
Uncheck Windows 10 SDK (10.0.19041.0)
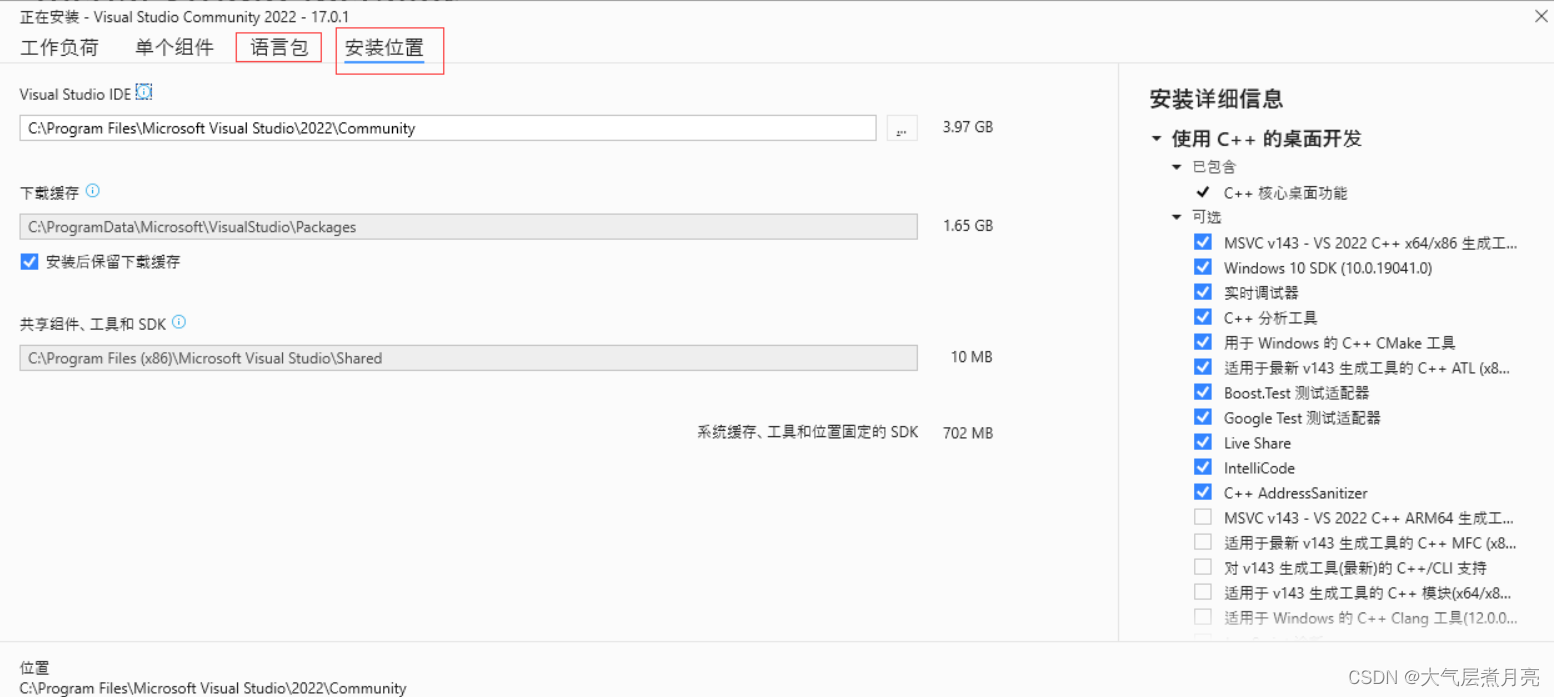(1203, 267)
